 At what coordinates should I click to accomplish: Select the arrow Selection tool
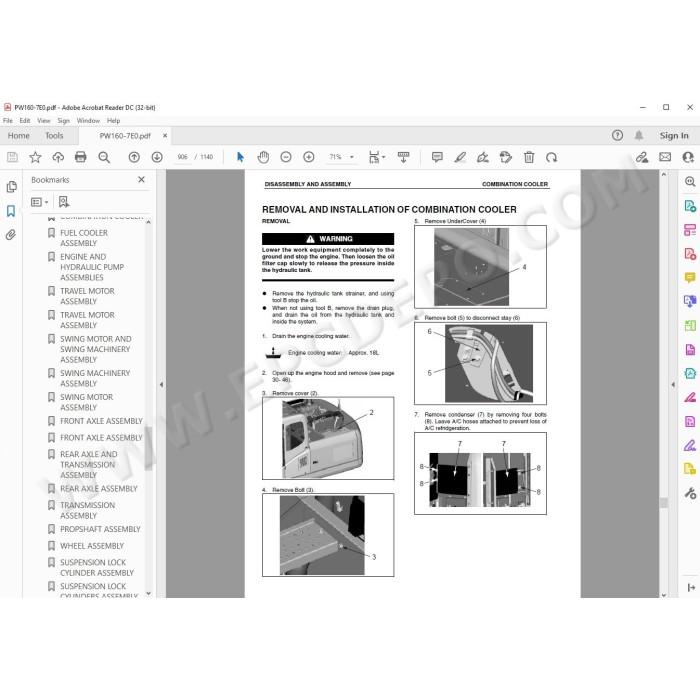(240, 157)
